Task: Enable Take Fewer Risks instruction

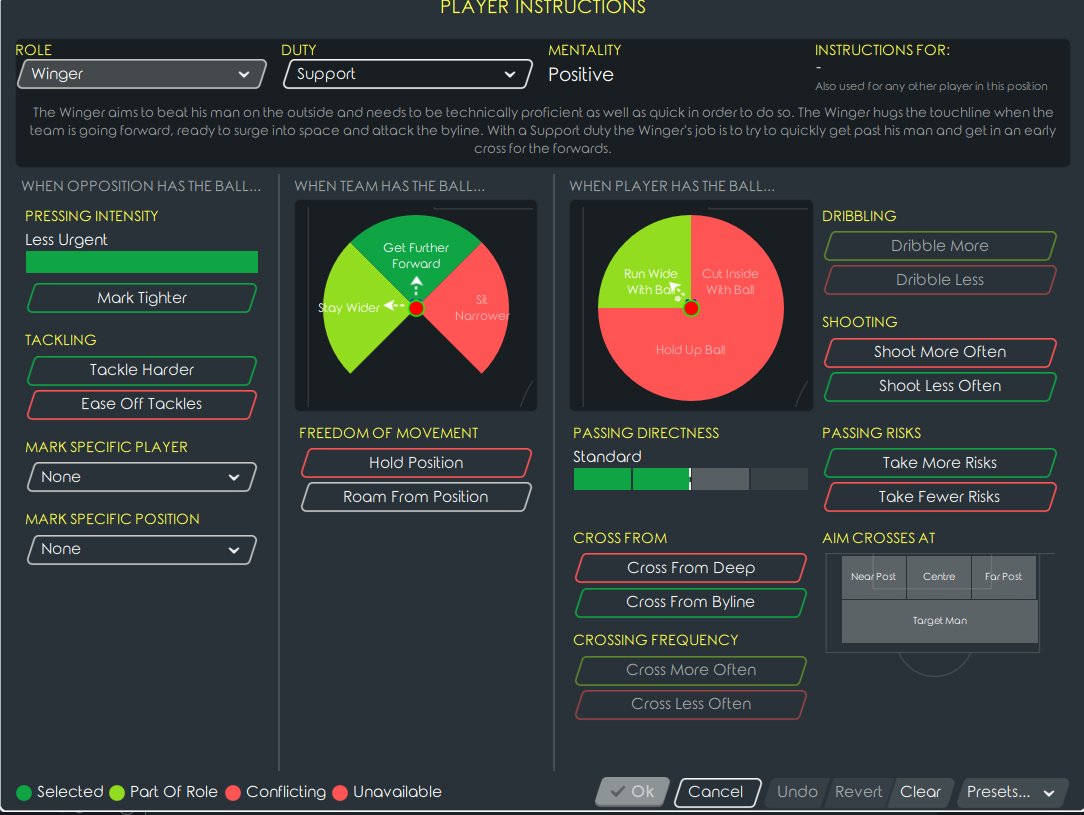Action: tap(940, 497)
